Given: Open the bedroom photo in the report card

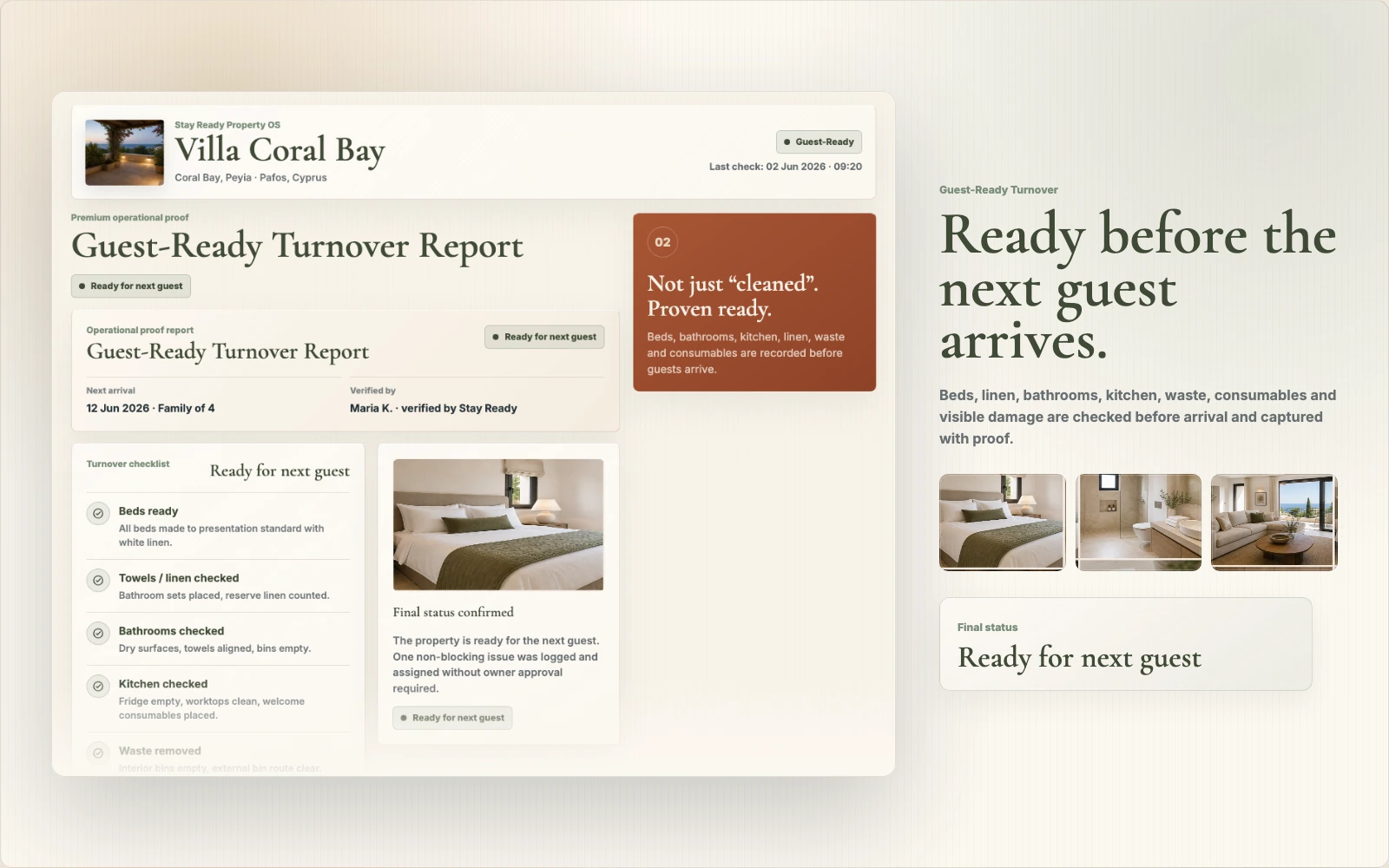Looking at the screenshot, I should pos(498,524).
